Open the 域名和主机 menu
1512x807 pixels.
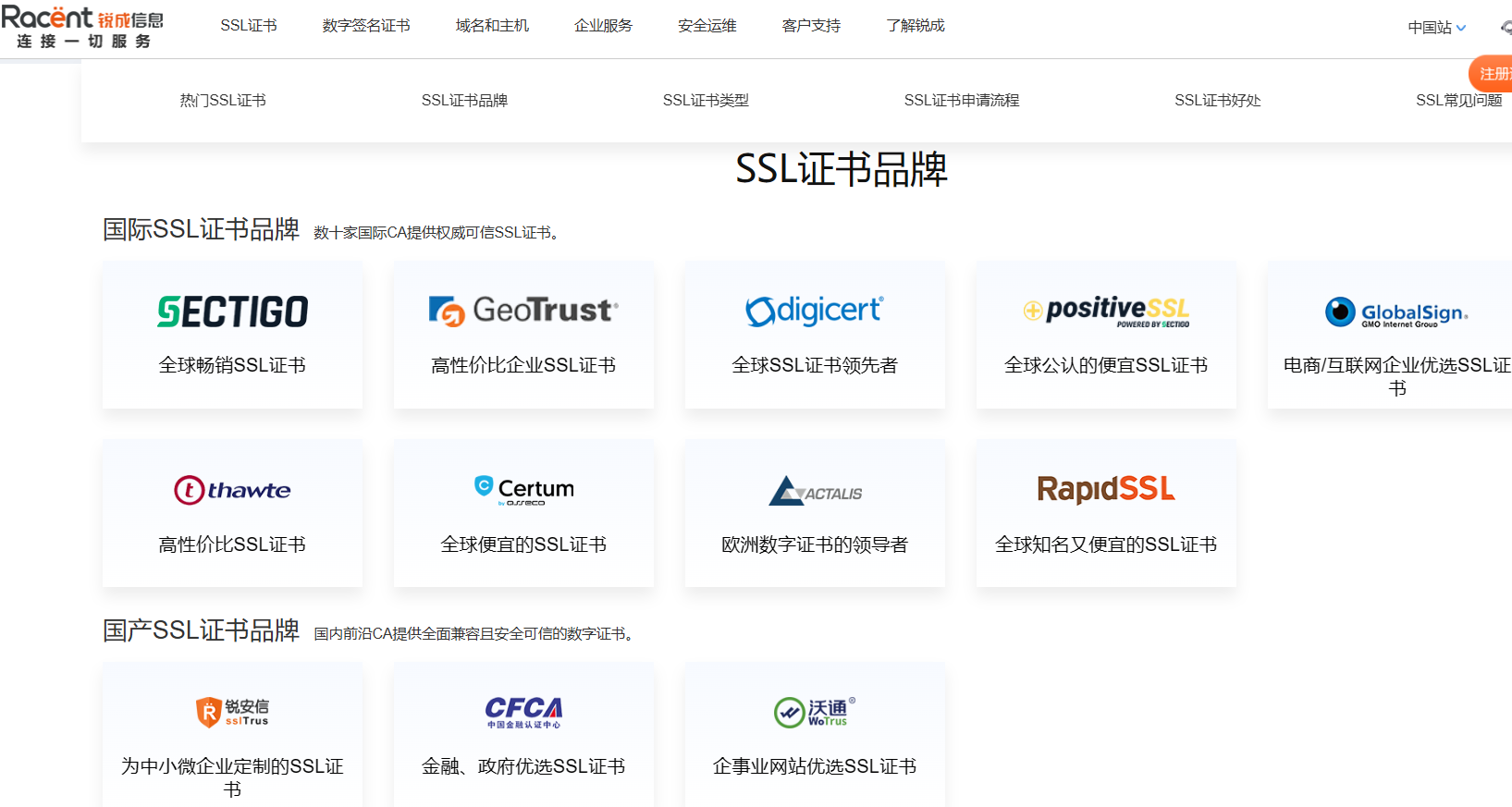(492, 26)
